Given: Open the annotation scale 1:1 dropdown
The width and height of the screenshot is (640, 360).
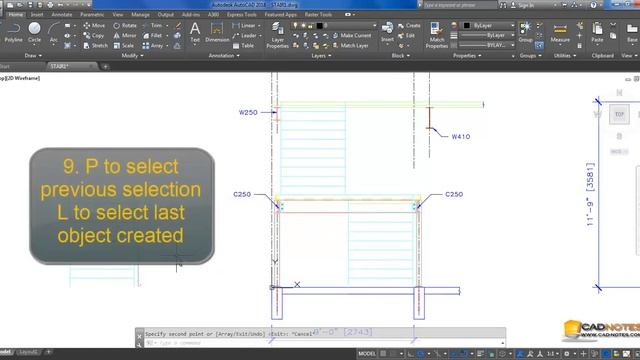Looking at the screenshot, I should (553, 353).
